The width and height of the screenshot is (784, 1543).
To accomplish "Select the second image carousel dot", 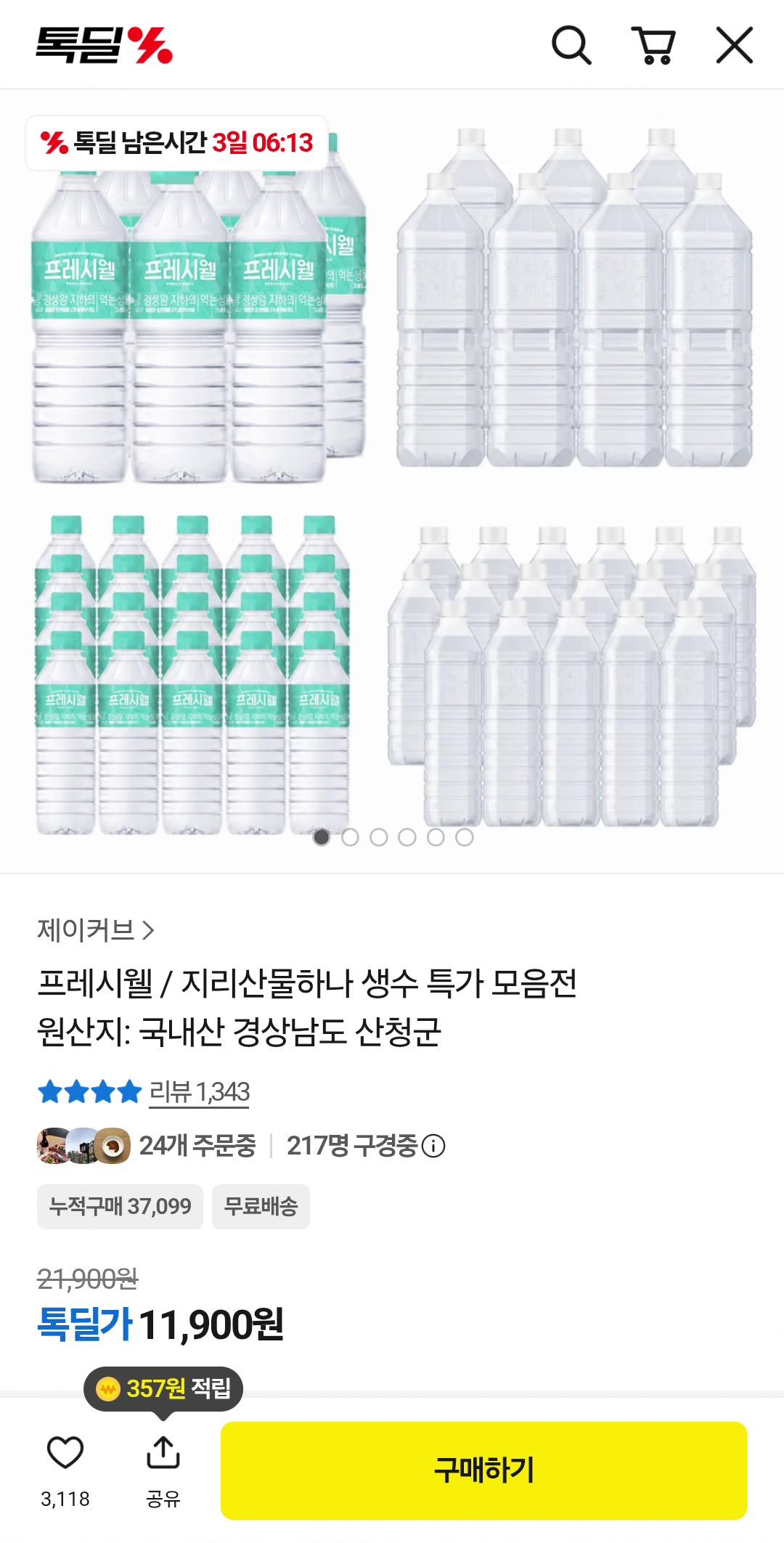I will (350, 837).
